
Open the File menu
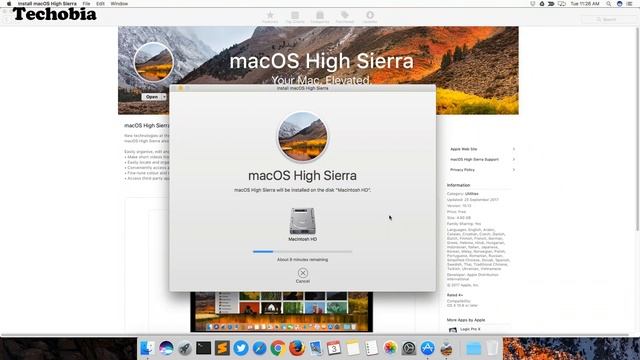pos(87,4)
